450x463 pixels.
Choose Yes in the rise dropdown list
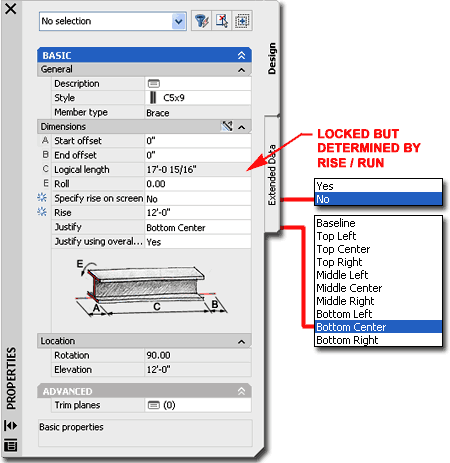point(378,186)
